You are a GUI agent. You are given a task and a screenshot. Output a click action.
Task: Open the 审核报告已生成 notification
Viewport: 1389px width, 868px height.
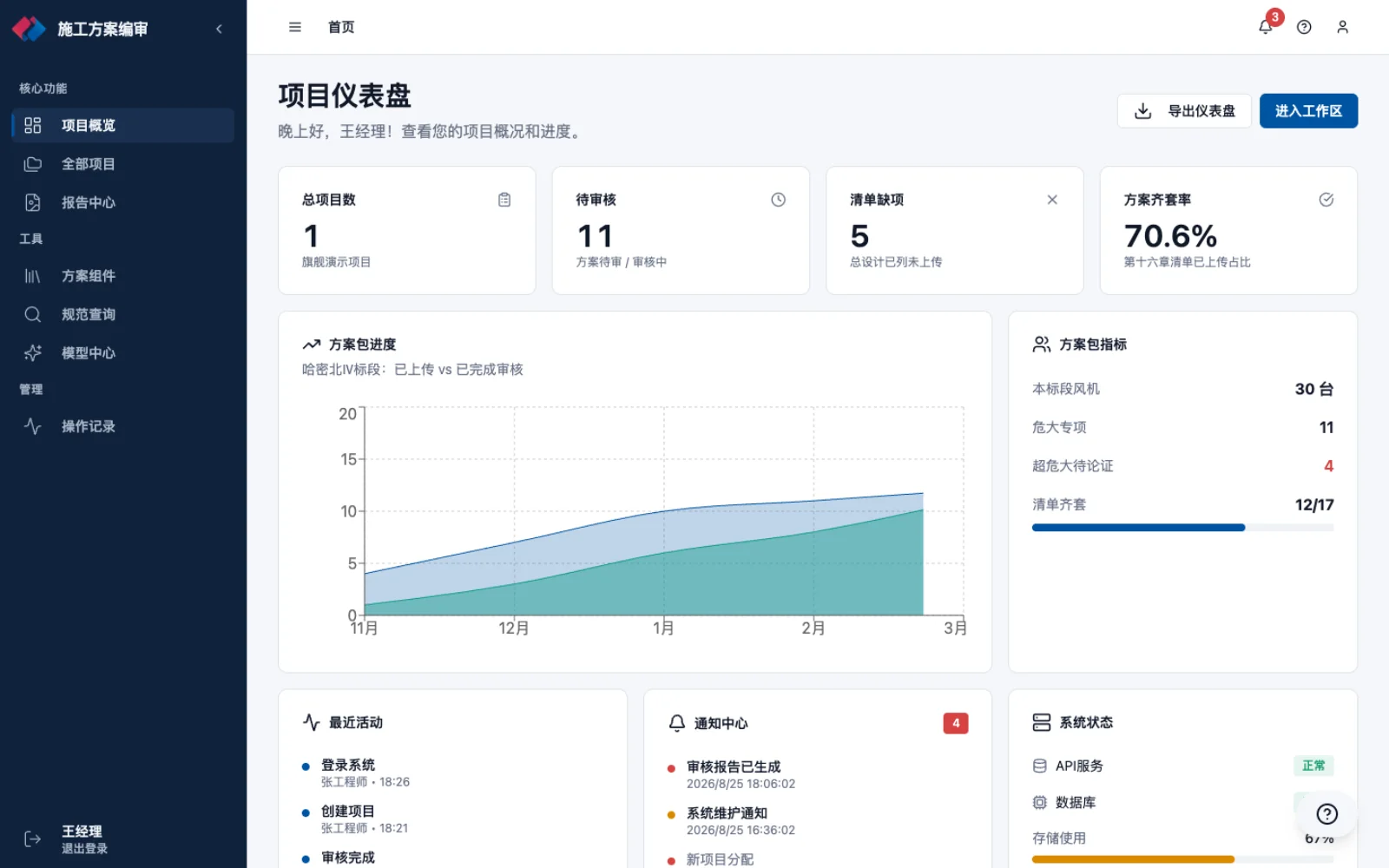(x=817, y=775)
